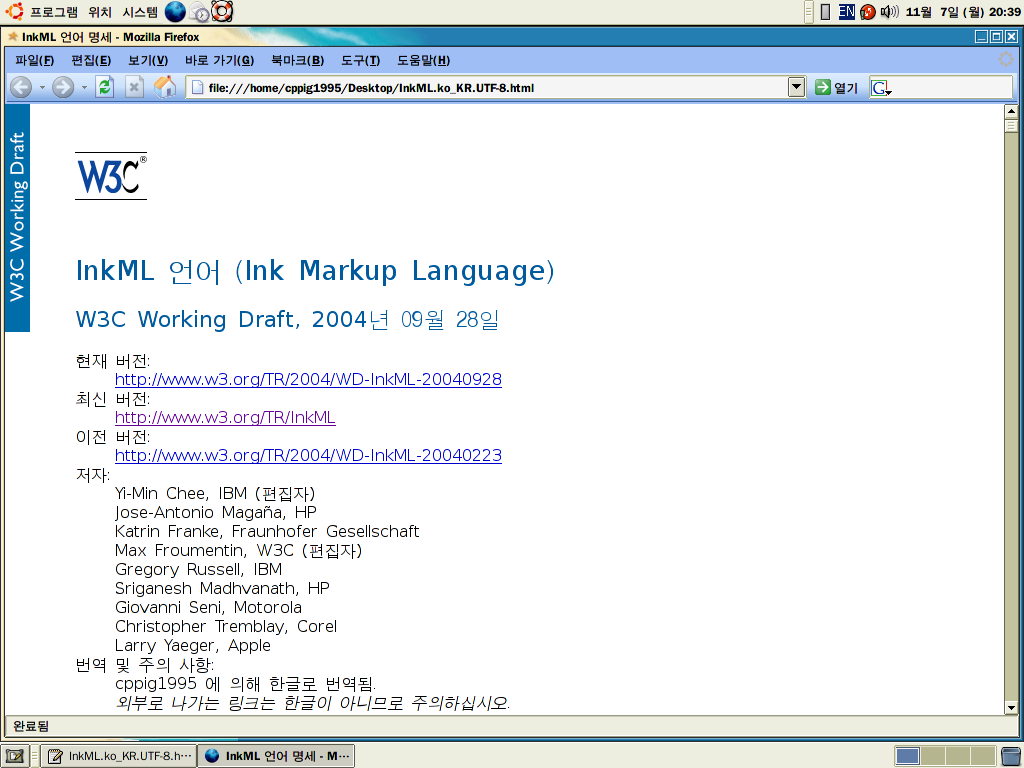The image size is (1024, 768).
Task: Open the Trash icon in bottom panel
Action: [1012, 756]
